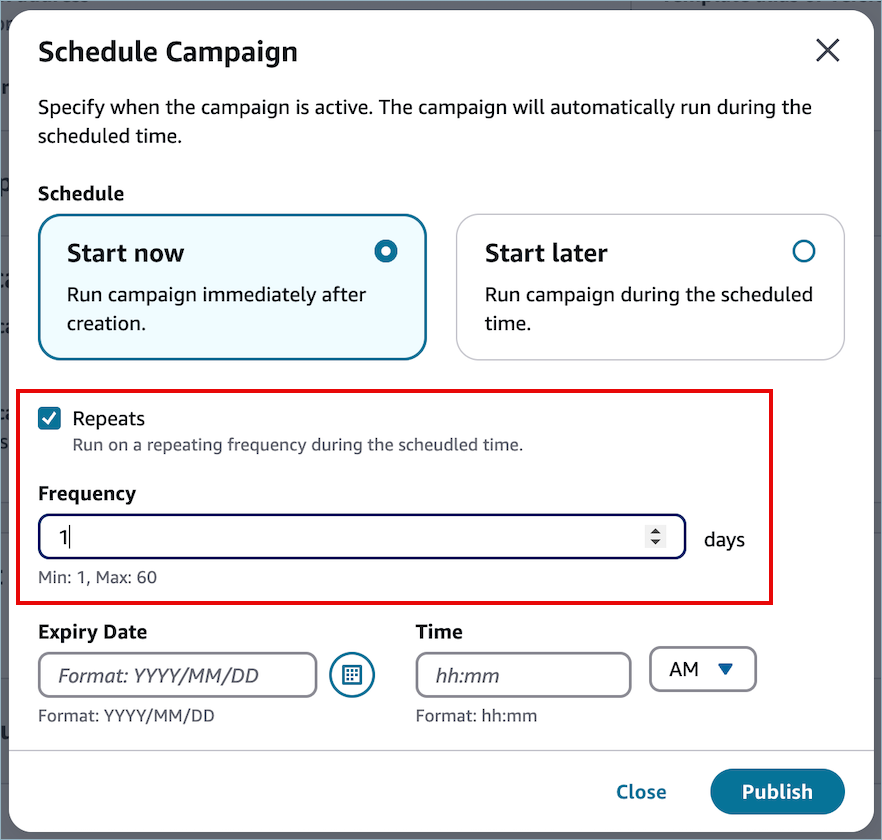The image size is (882, 840).
Task: Click the down arrow on the Frequency stepper
Action: coord(657,543)
